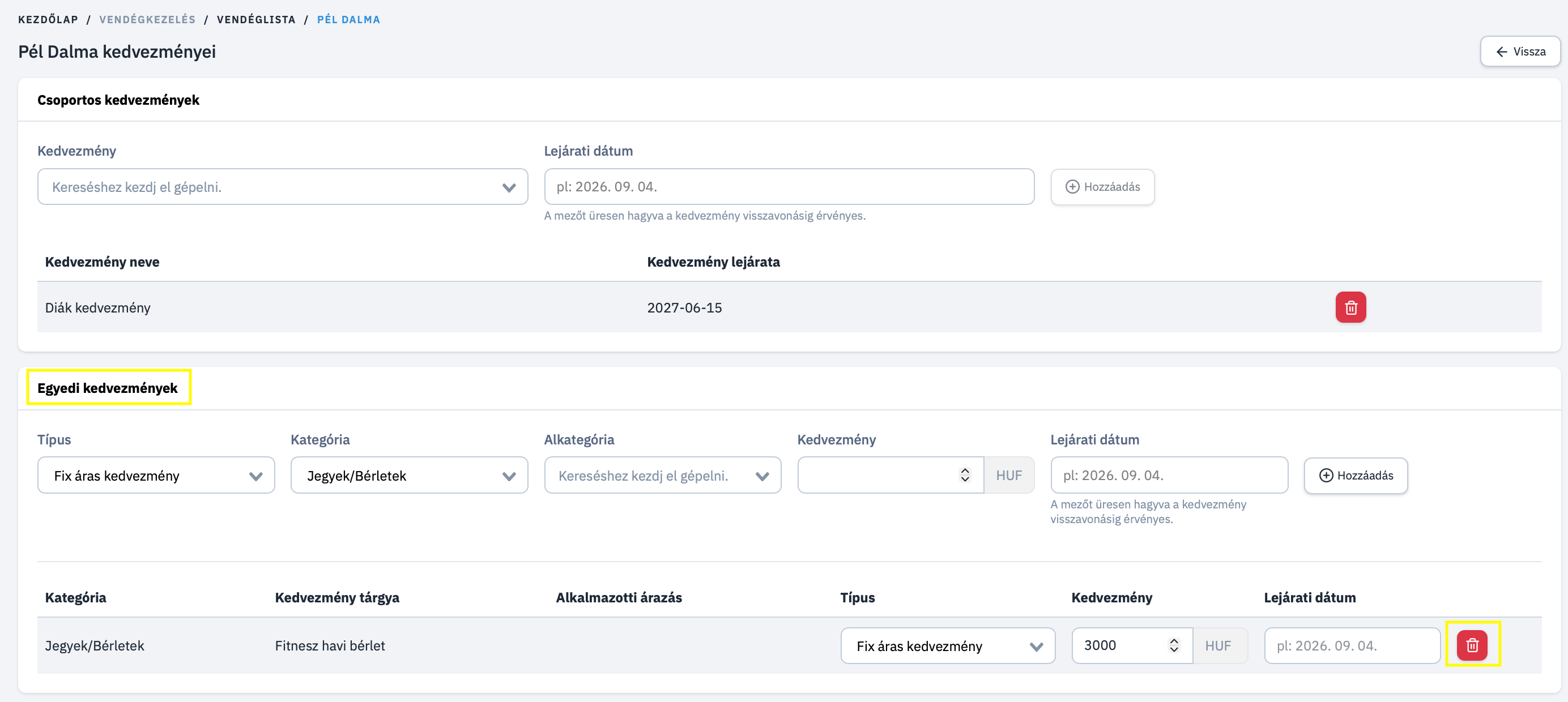Delete the Diák kedvezmény row
The image size is (1568, 702).
(1350, 307)
